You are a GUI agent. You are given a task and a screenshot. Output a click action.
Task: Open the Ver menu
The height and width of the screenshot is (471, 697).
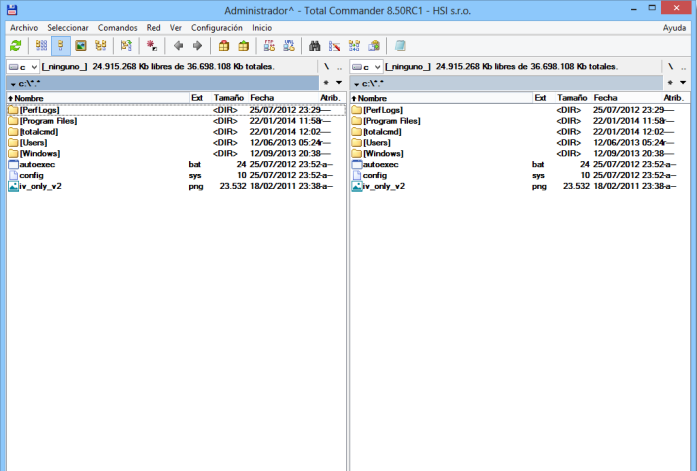point(176,28)
